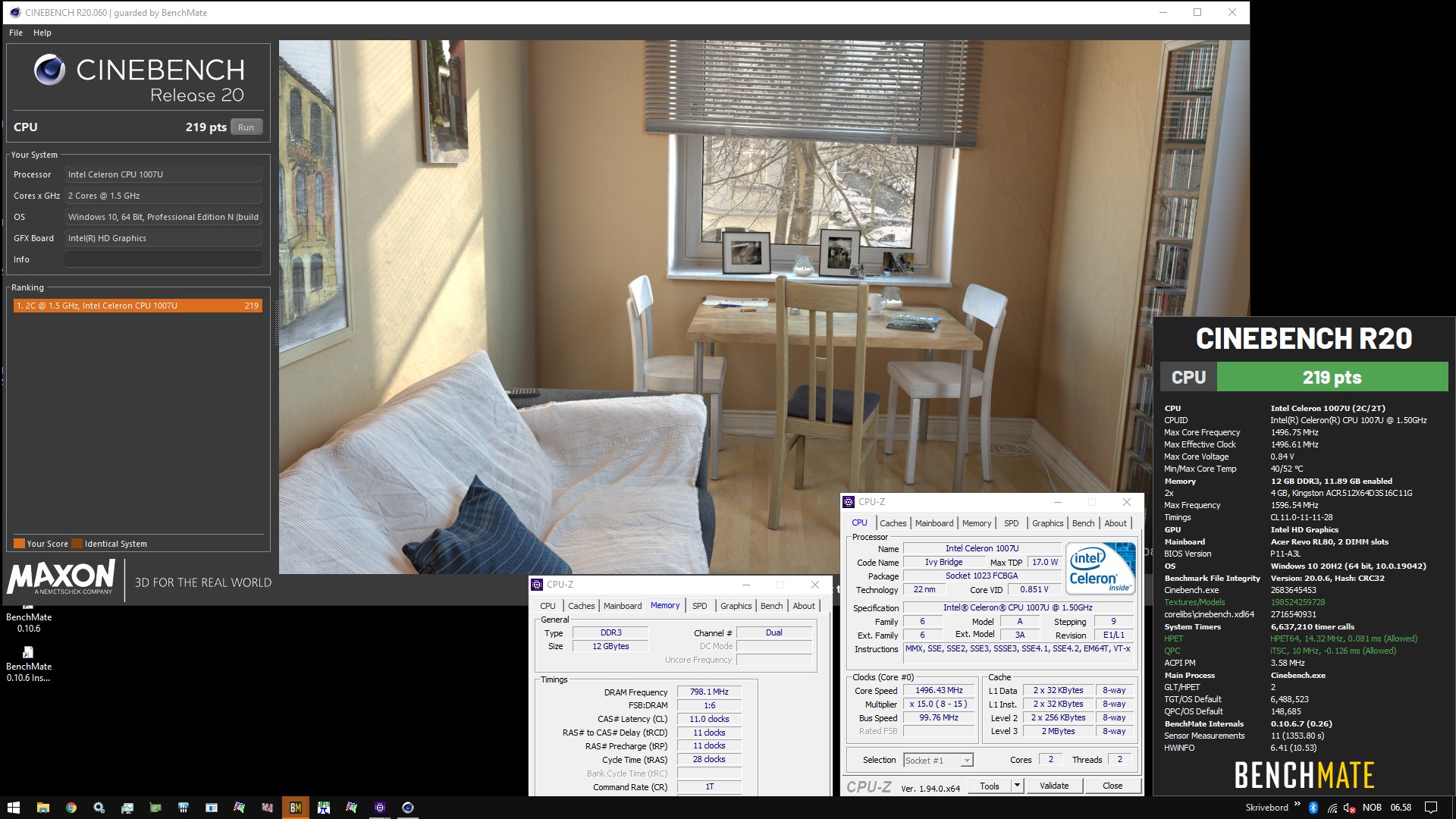Click the Tools button in CPU-Z

click(989, 786)
